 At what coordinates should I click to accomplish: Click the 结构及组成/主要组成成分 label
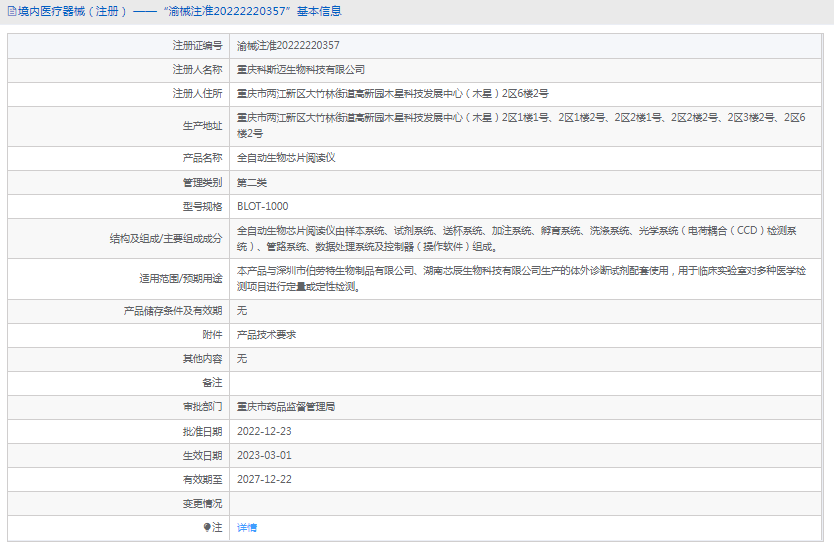[166, 239]
